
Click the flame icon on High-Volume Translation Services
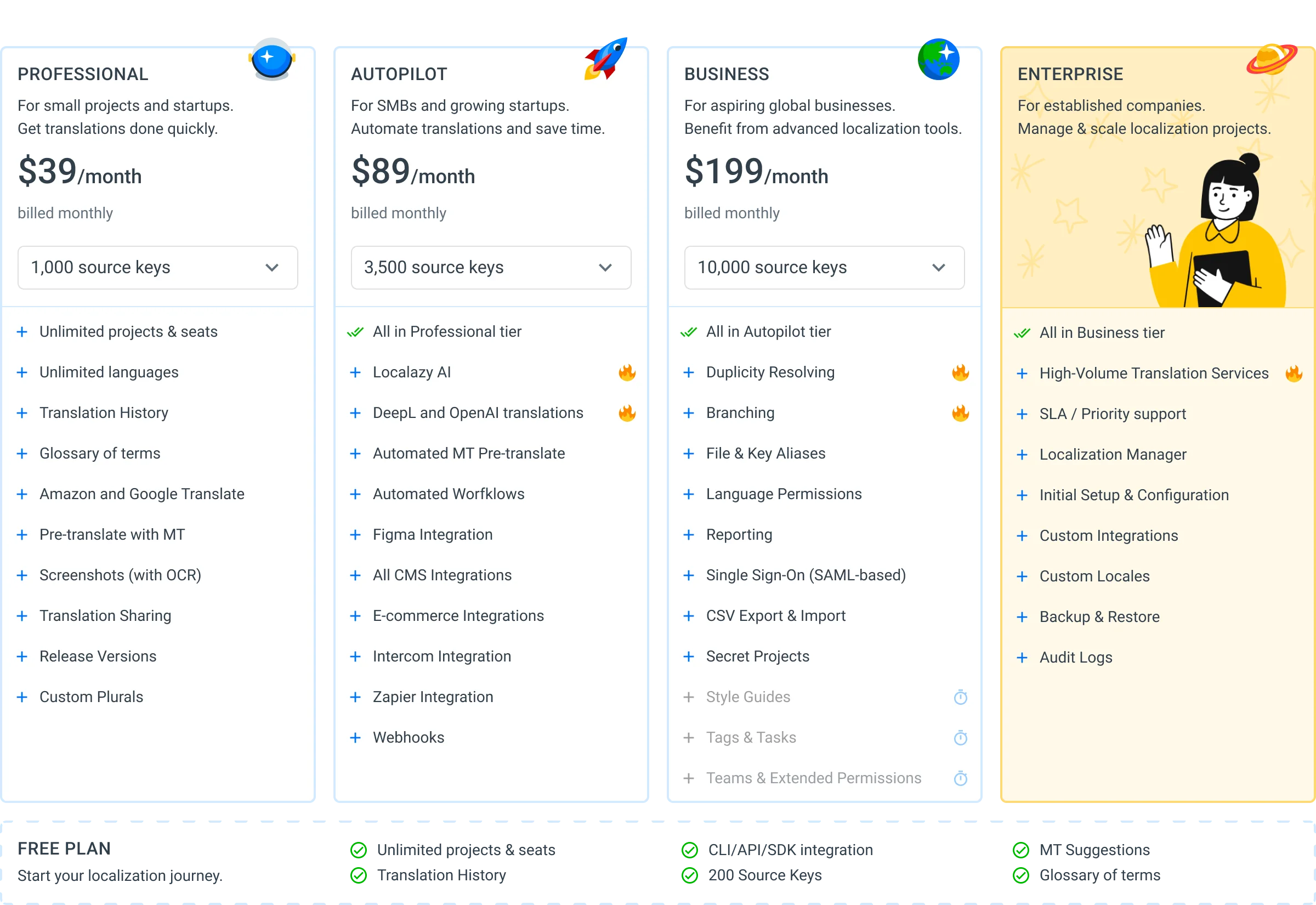[1294, 374]
